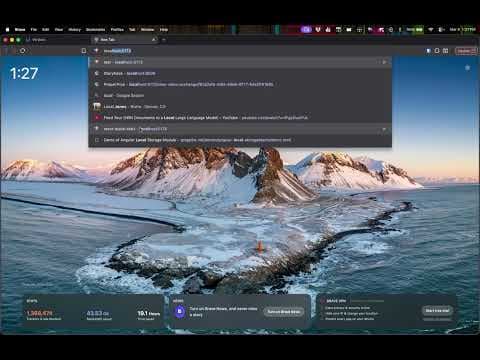This screenshot has width=480, height=360.
Task: Click the Brave VPN card heading
Action: tap(335, 301)
